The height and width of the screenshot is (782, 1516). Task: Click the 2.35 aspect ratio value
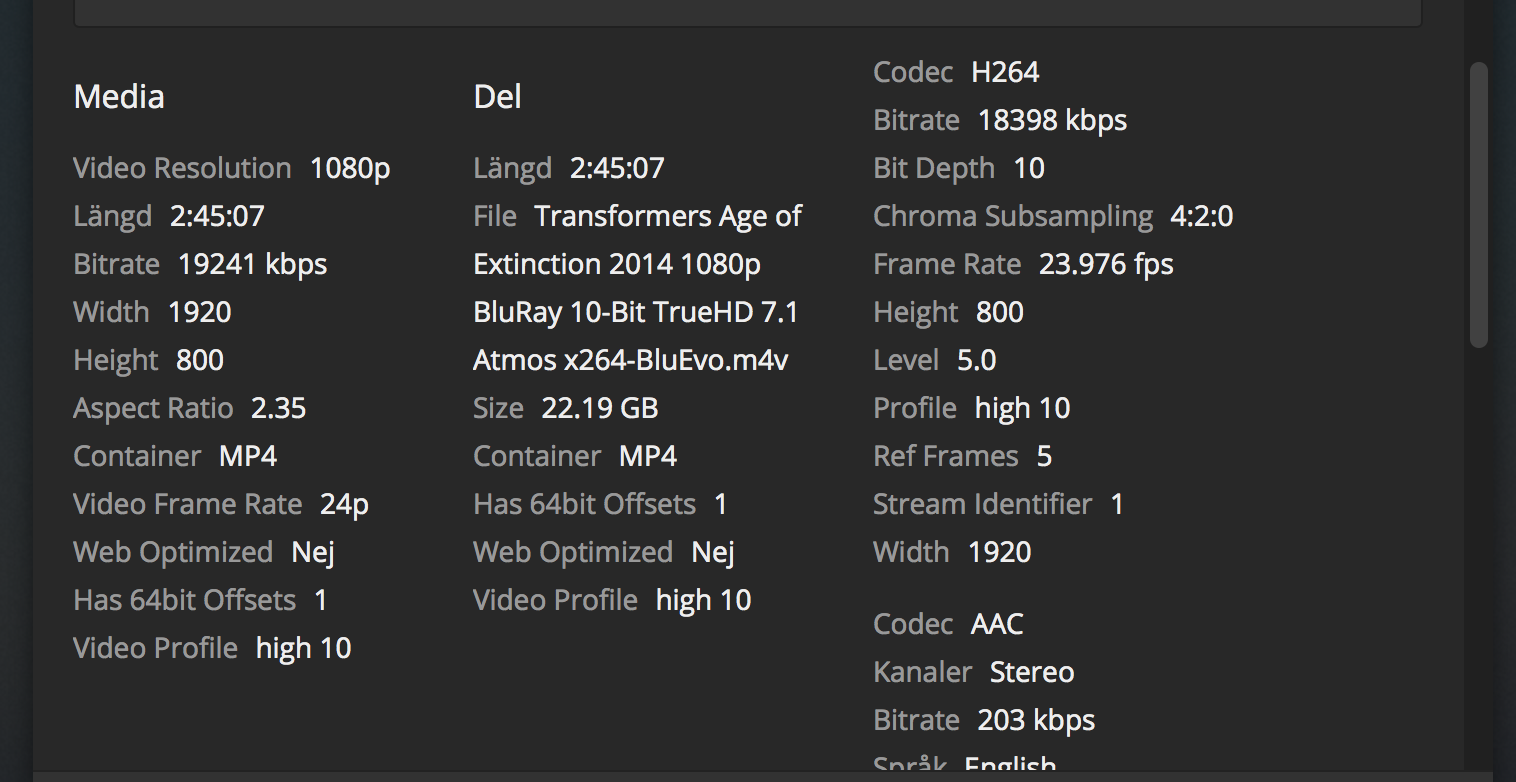278,408
